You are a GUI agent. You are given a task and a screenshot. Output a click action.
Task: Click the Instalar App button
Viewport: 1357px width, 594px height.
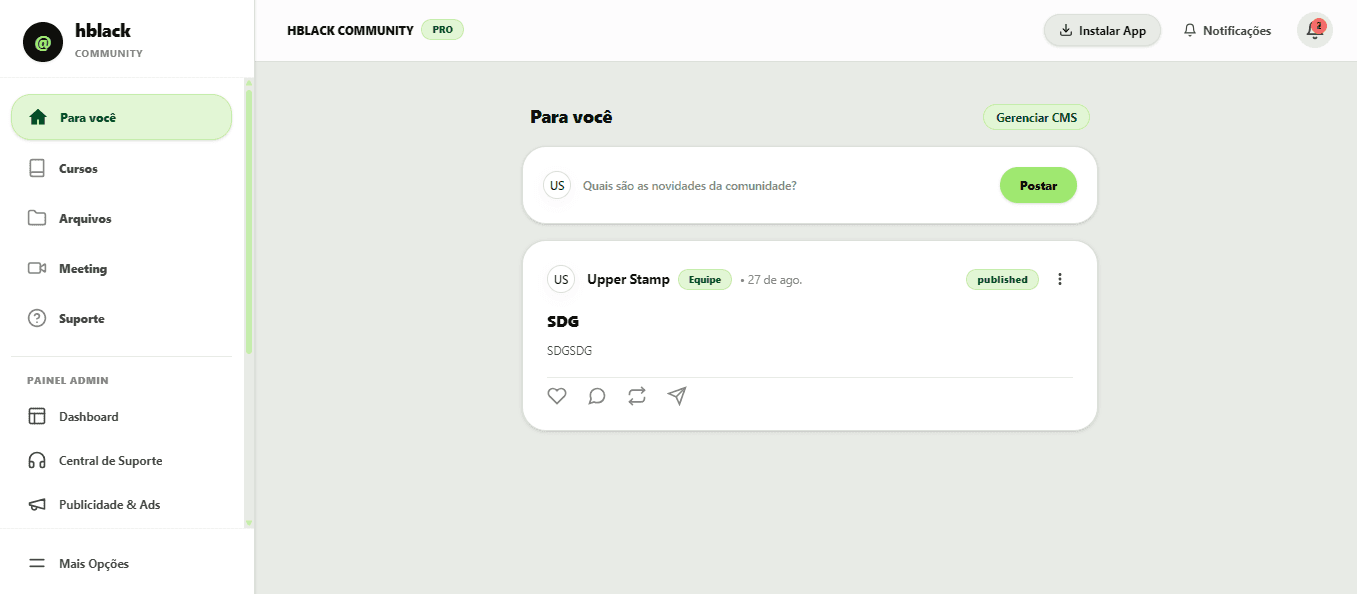[1102, 30]
